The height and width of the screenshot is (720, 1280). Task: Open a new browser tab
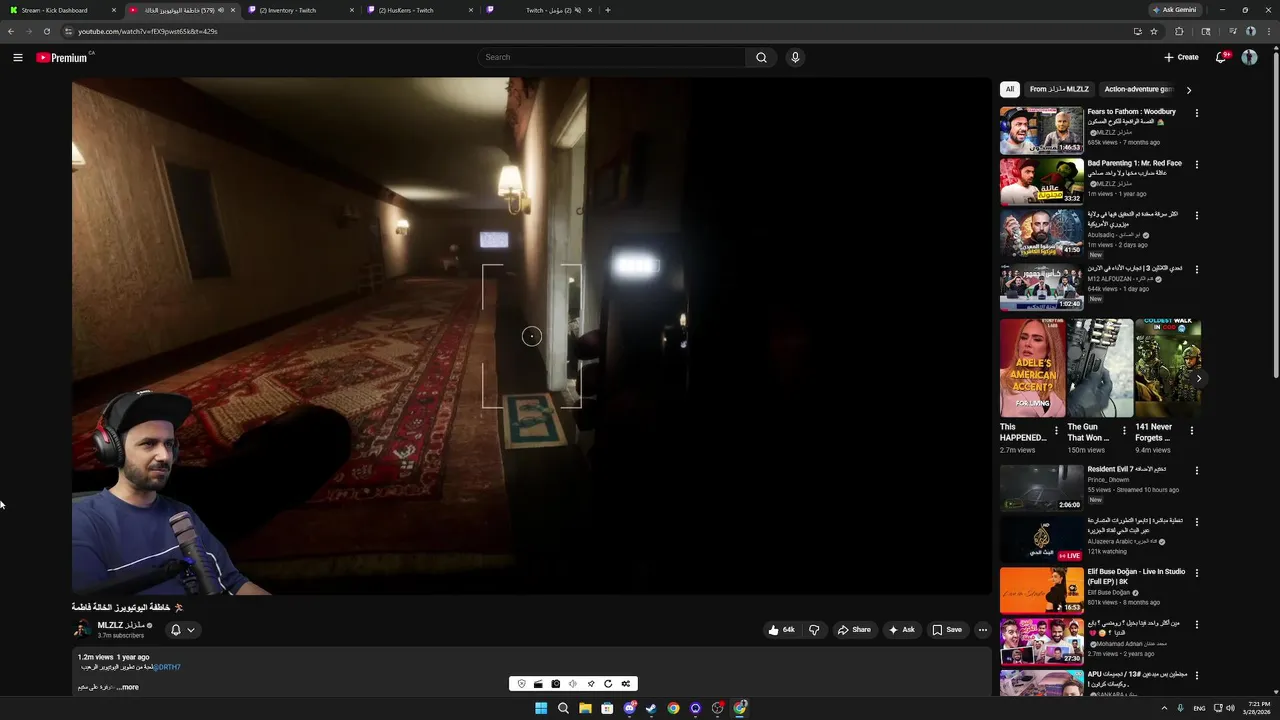coord(608,10)
